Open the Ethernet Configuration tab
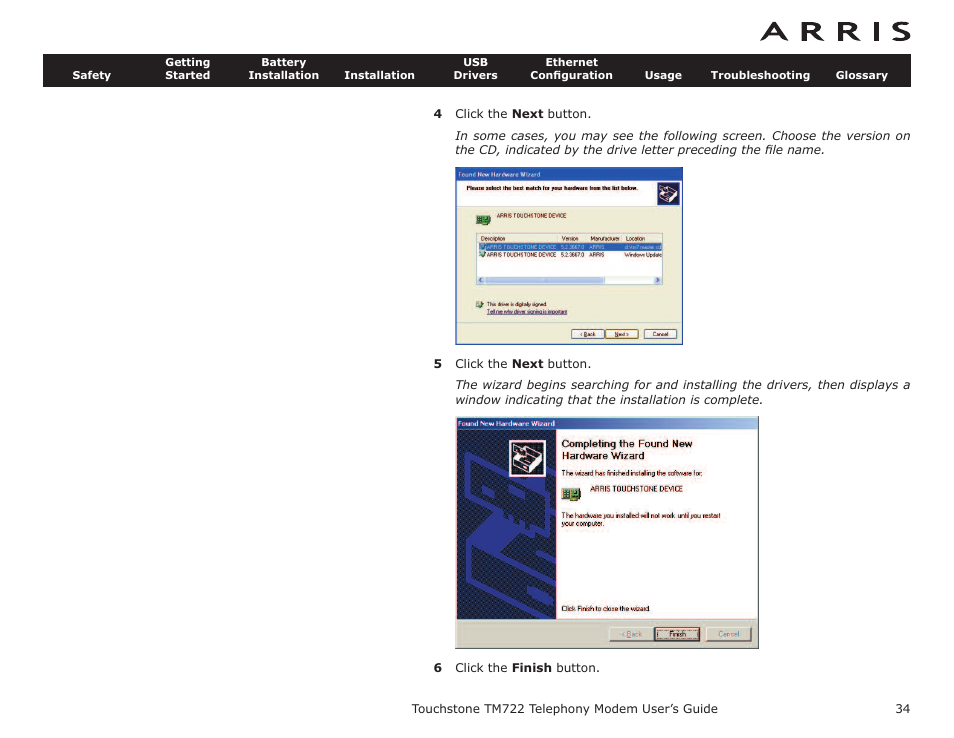The image size is (954, 738). pyautogui.click(x=571, y=69)
